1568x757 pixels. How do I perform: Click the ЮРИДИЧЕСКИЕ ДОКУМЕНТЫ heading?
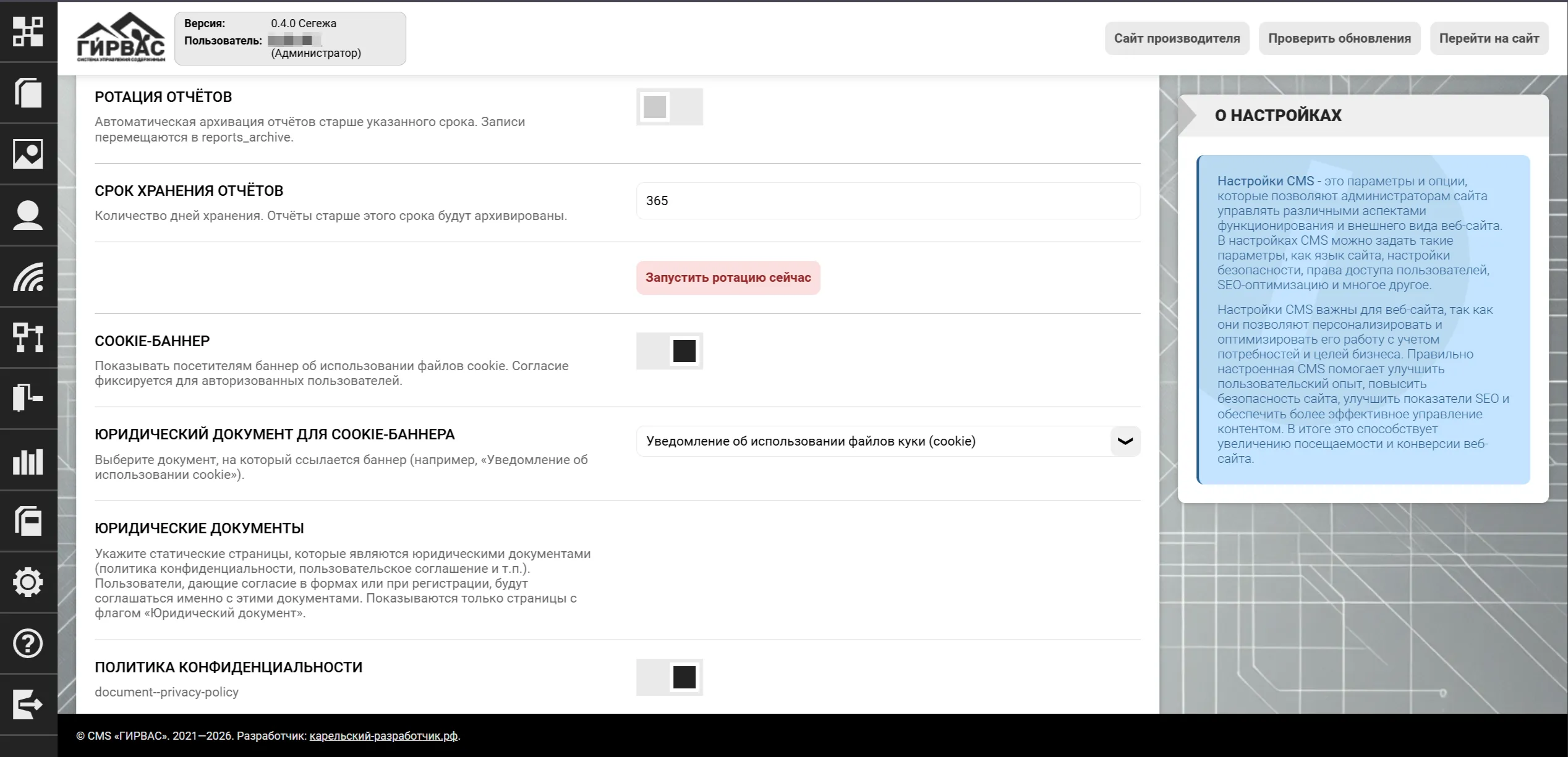click(199, 528)
